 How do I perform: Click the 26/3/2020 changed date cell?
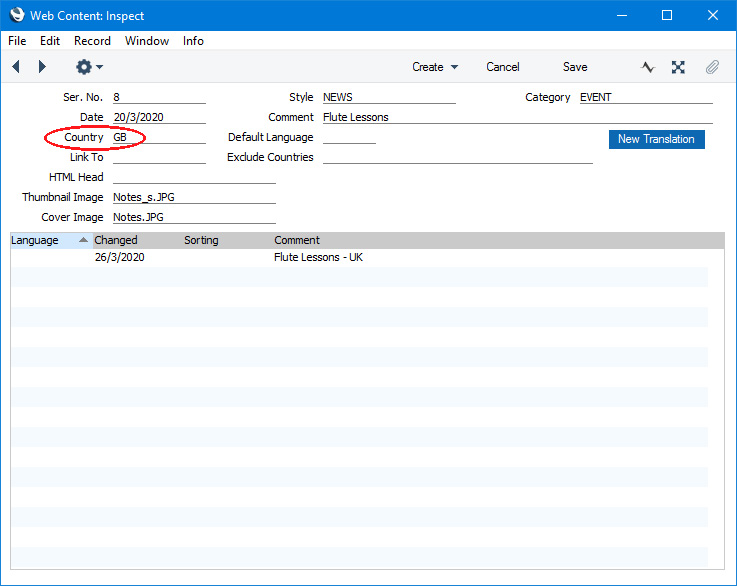(119, 258)
